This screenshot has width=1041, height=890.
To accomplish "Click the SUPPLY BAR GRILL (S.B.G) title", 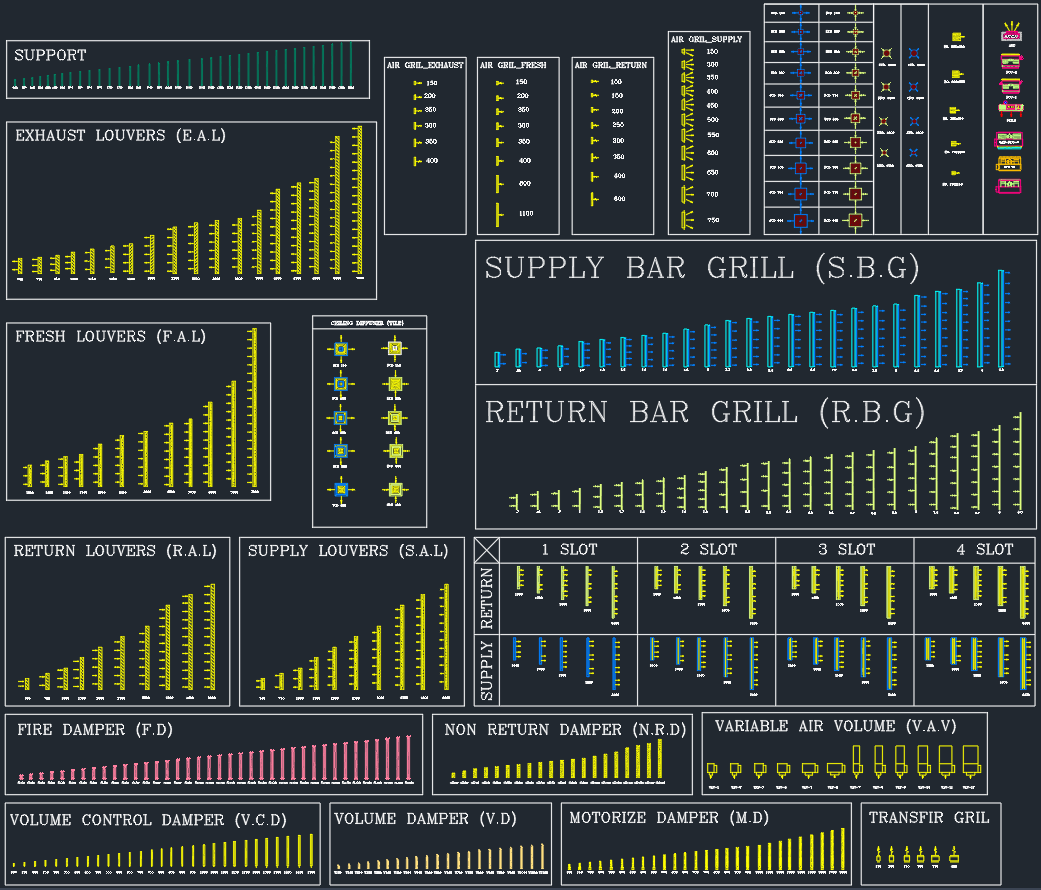I will pos(701,268).
